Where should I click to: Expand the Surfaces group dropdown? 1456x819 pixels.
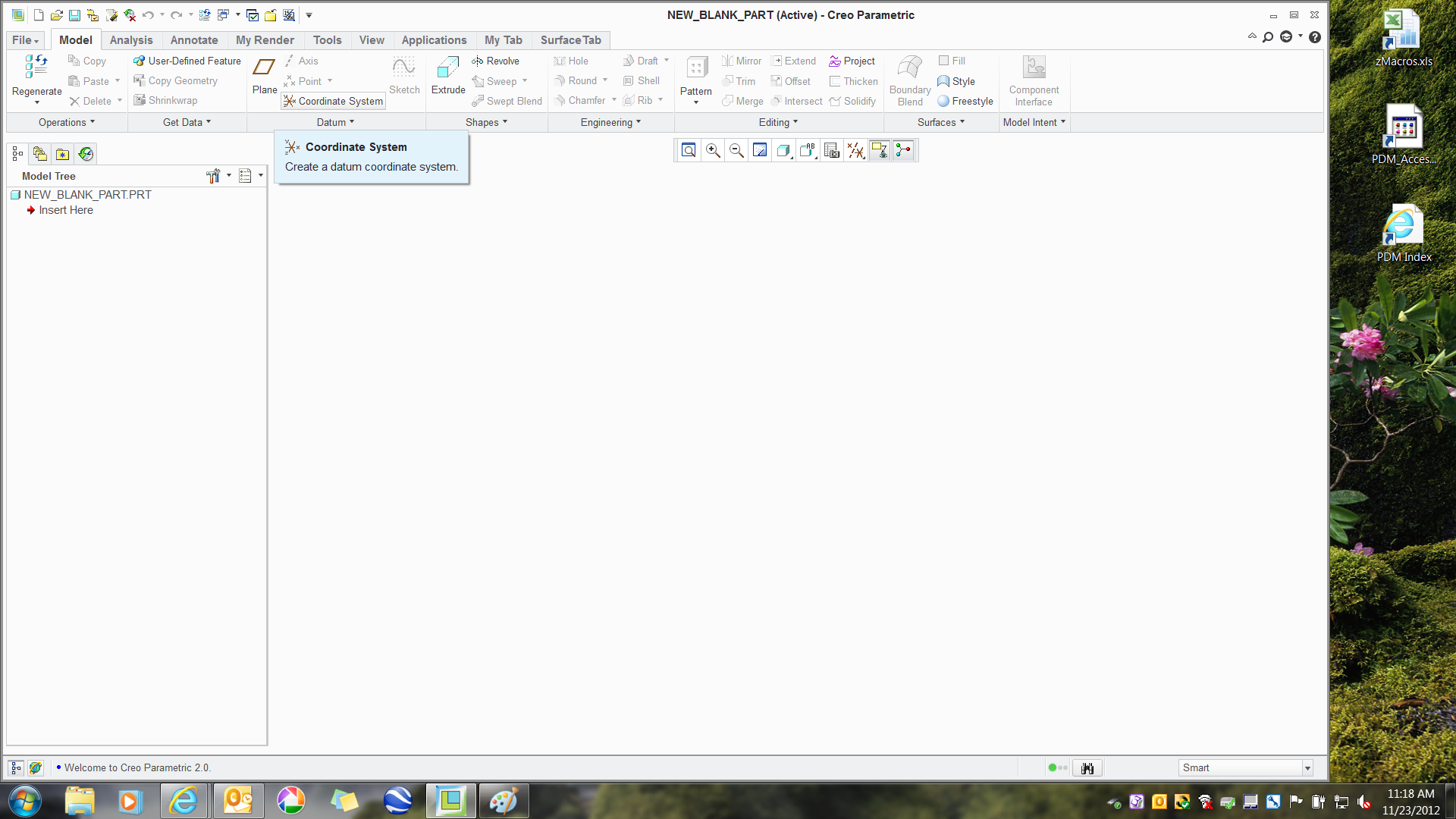[x=941, y=122]
